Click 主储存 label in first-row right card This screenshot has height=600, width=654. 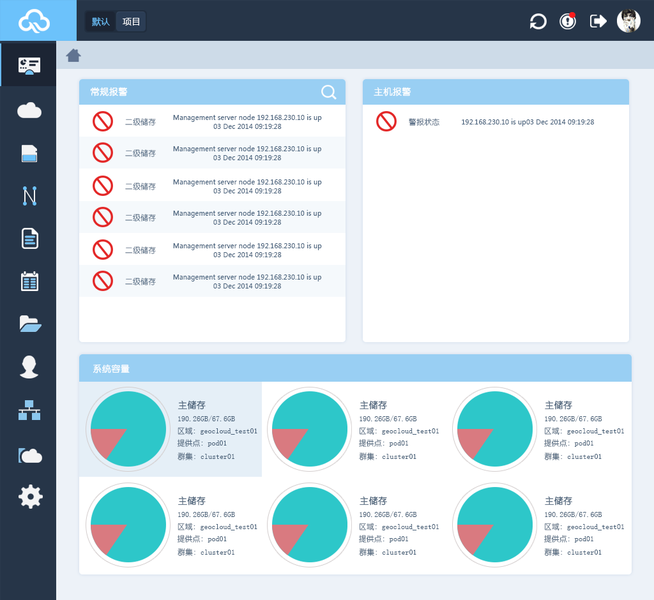[x=558, y=405]
